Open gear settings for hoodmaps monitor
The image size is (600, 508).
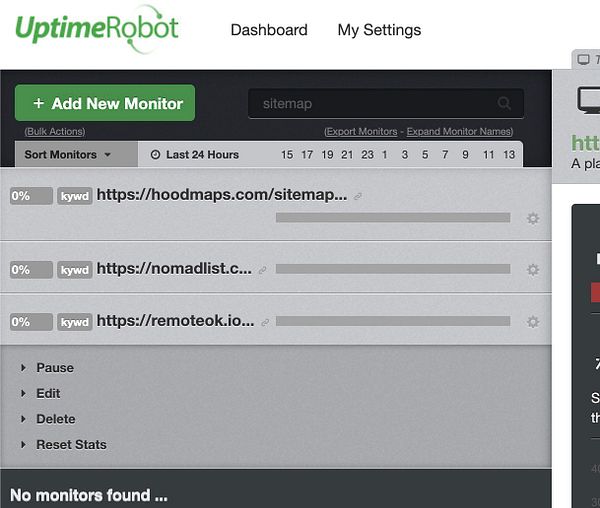click(533, 218)
